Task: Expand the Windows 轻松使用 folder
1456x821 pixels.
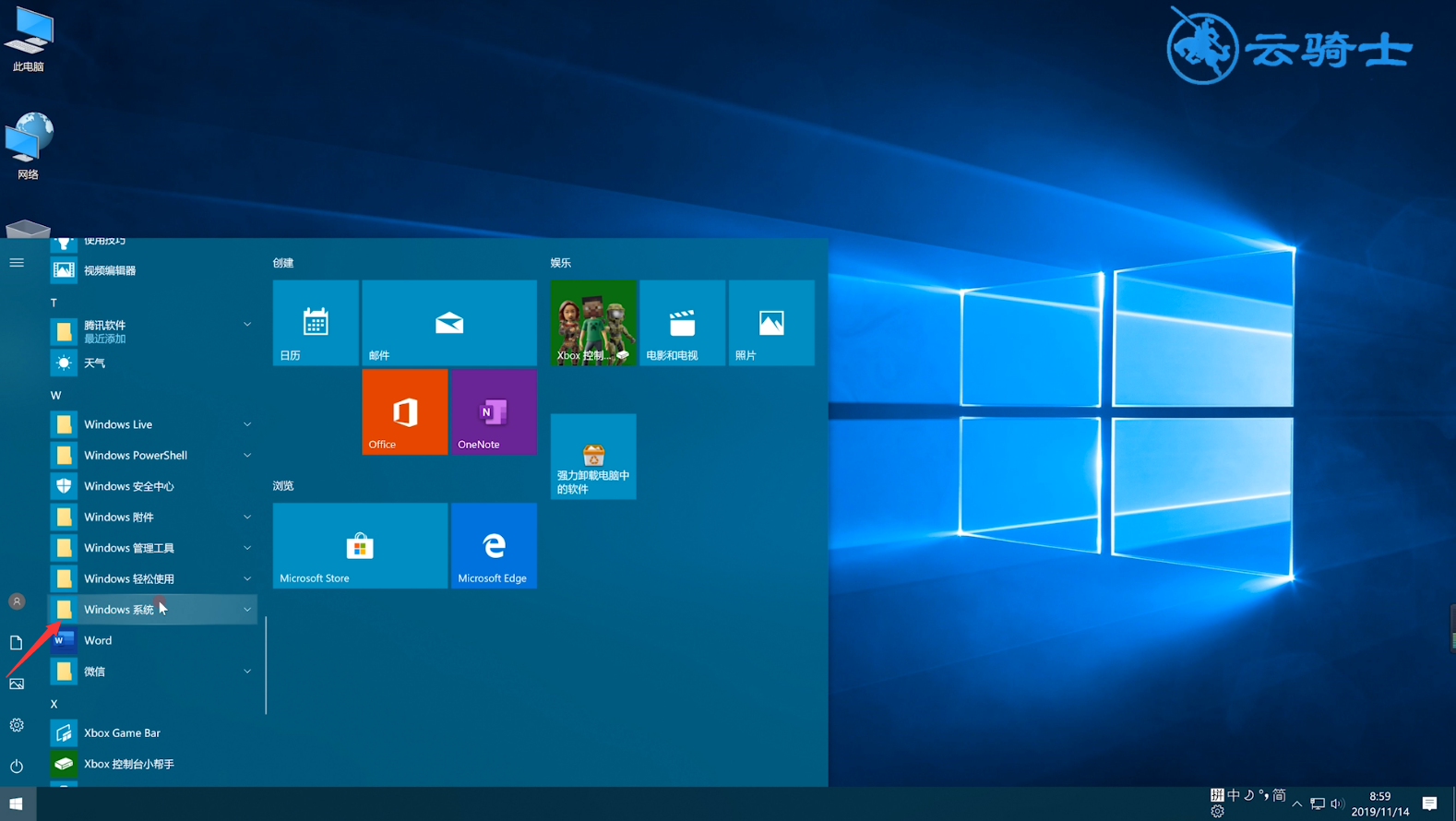Action: pyautogui.click(x=152, y=578)
